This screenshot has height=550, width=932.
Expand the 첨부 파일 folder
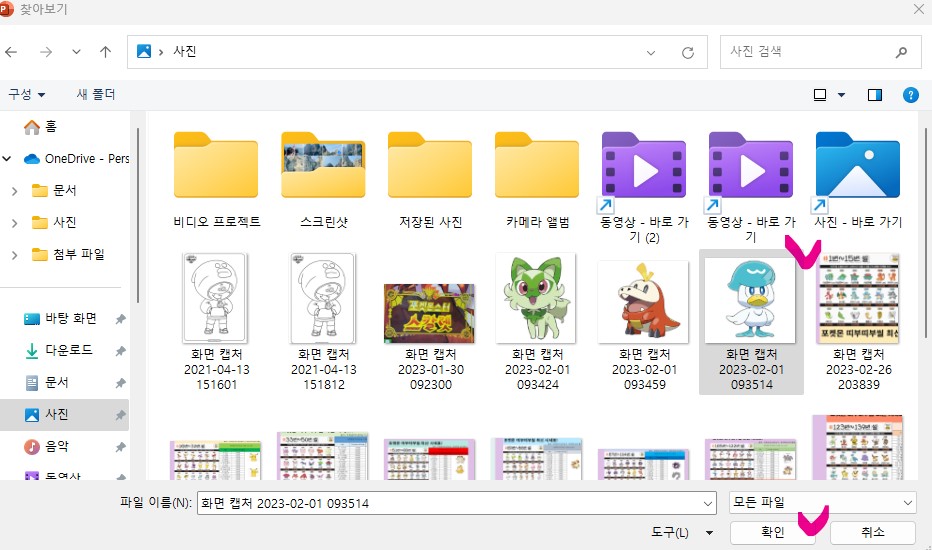(x=15, y=255)
